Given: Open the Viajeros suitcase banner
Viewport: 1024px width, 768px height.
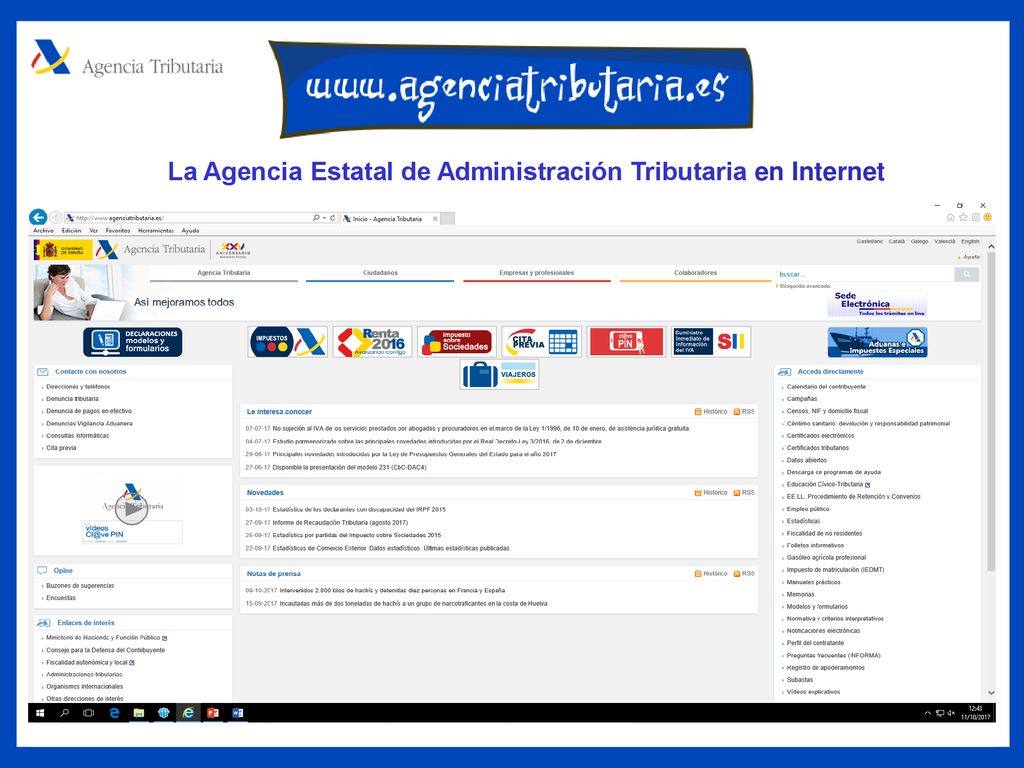Looking at the screenshot, I should click(x=499, y=375).
